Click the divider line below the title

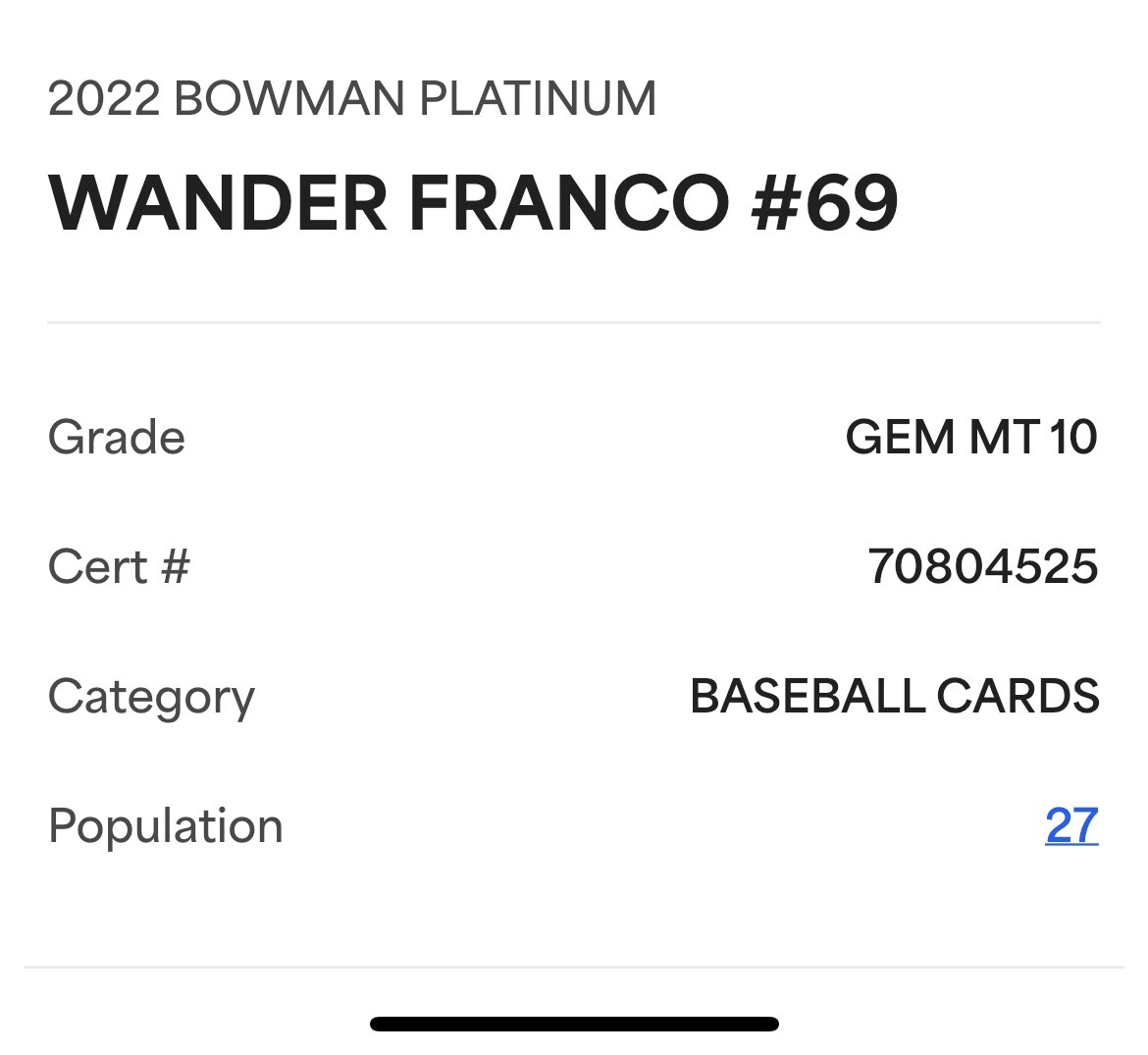(574, 322)
